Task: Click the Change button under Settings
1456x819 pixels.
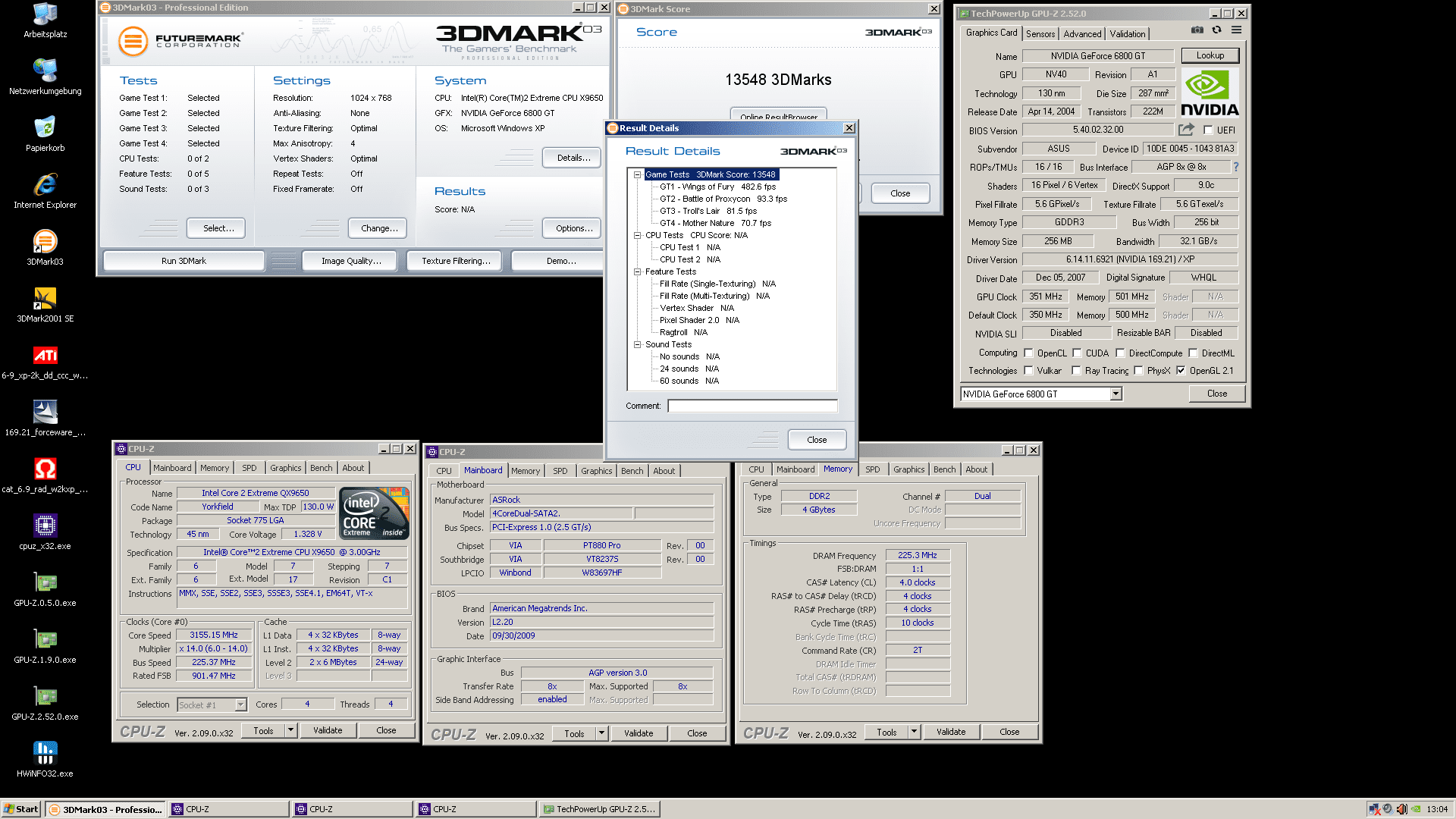Action: 379,228
